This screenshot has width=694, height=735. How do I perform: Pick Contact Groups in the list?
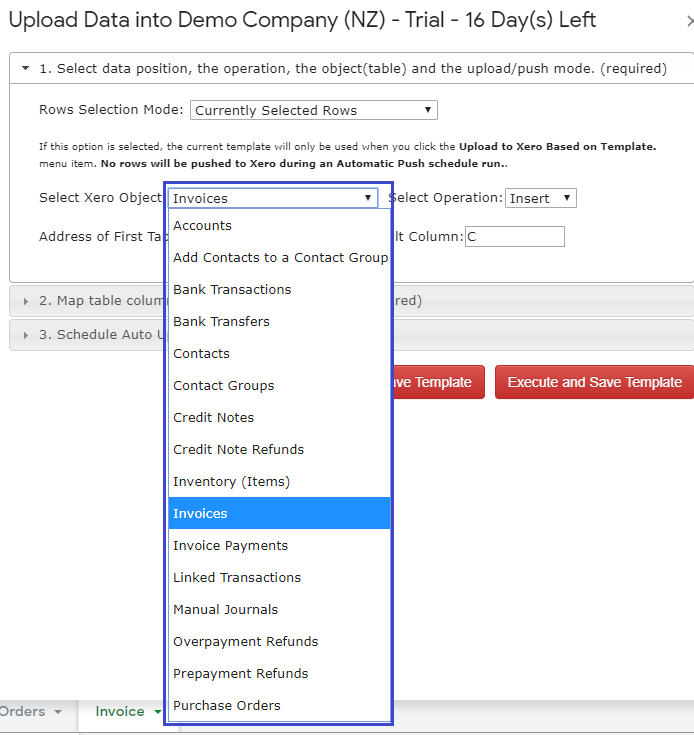pos(279,385)
